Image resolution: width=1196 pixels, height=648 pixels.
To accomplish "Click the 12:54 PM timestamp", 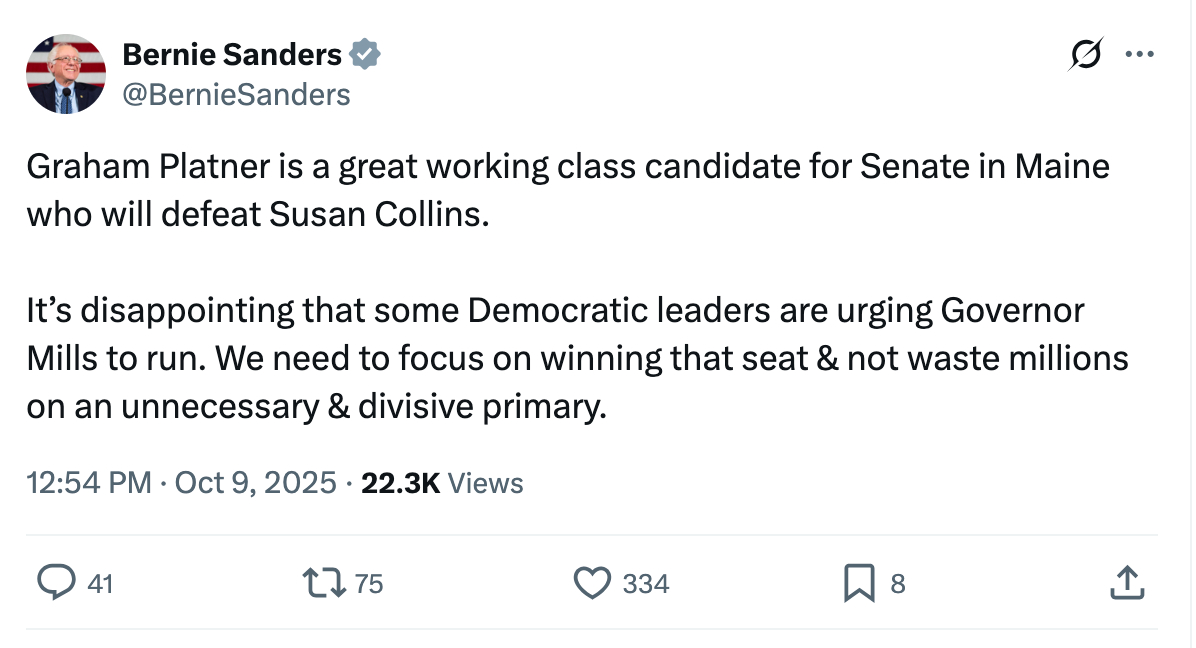I will (88, 483).
